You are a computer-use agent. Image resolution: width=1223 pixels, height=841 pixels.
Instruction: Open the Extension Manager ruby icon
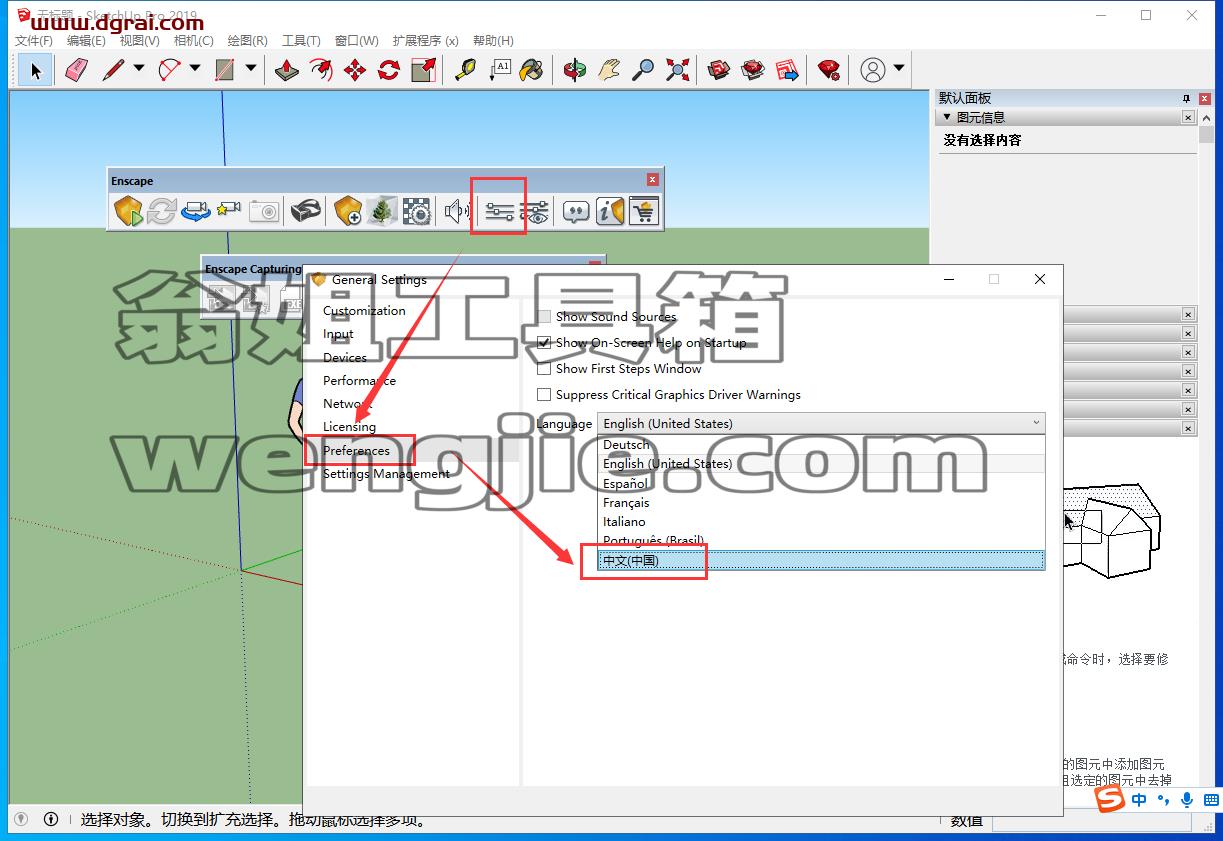point(829,70)
